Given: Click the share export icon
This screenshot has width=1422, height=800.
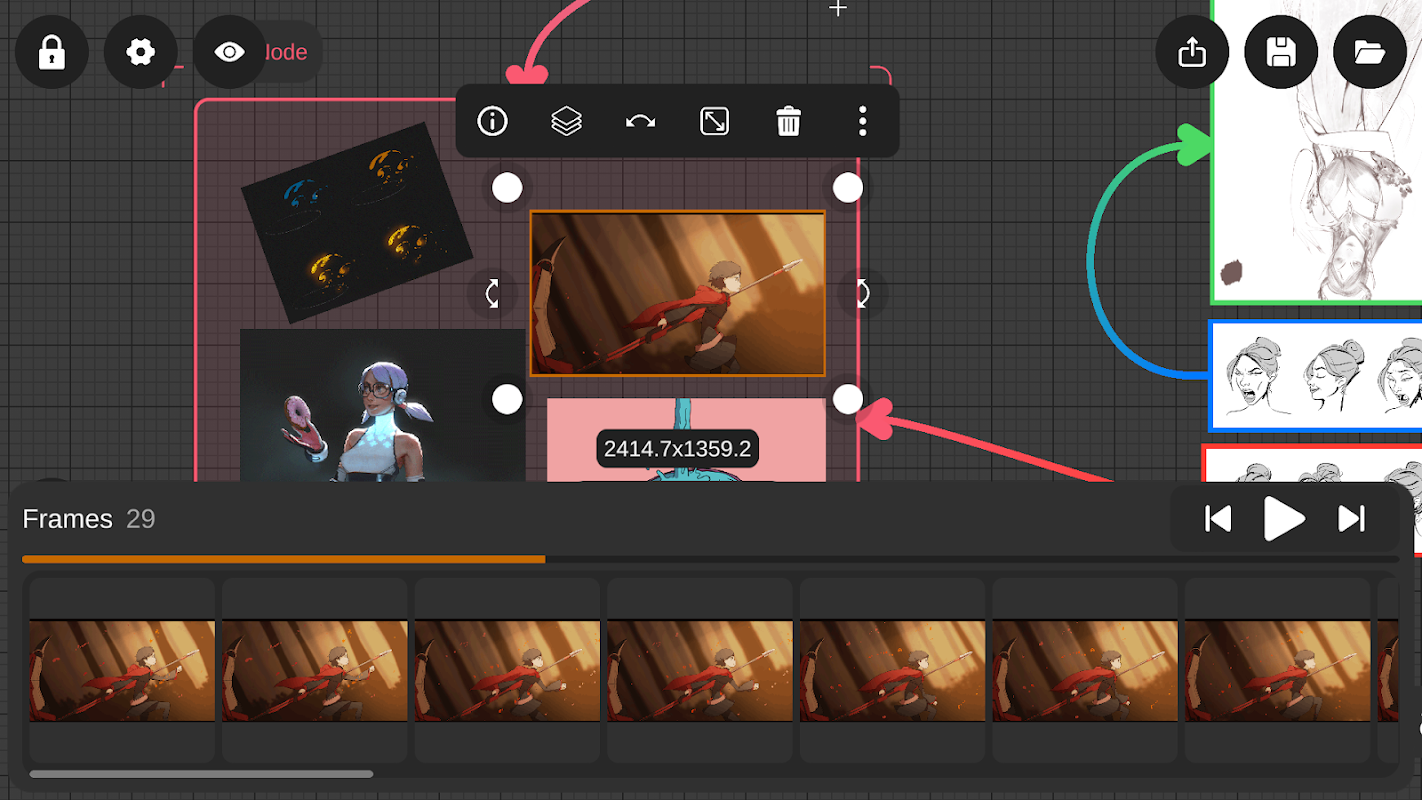Looking at the screenshot, I should [1192, 52].
